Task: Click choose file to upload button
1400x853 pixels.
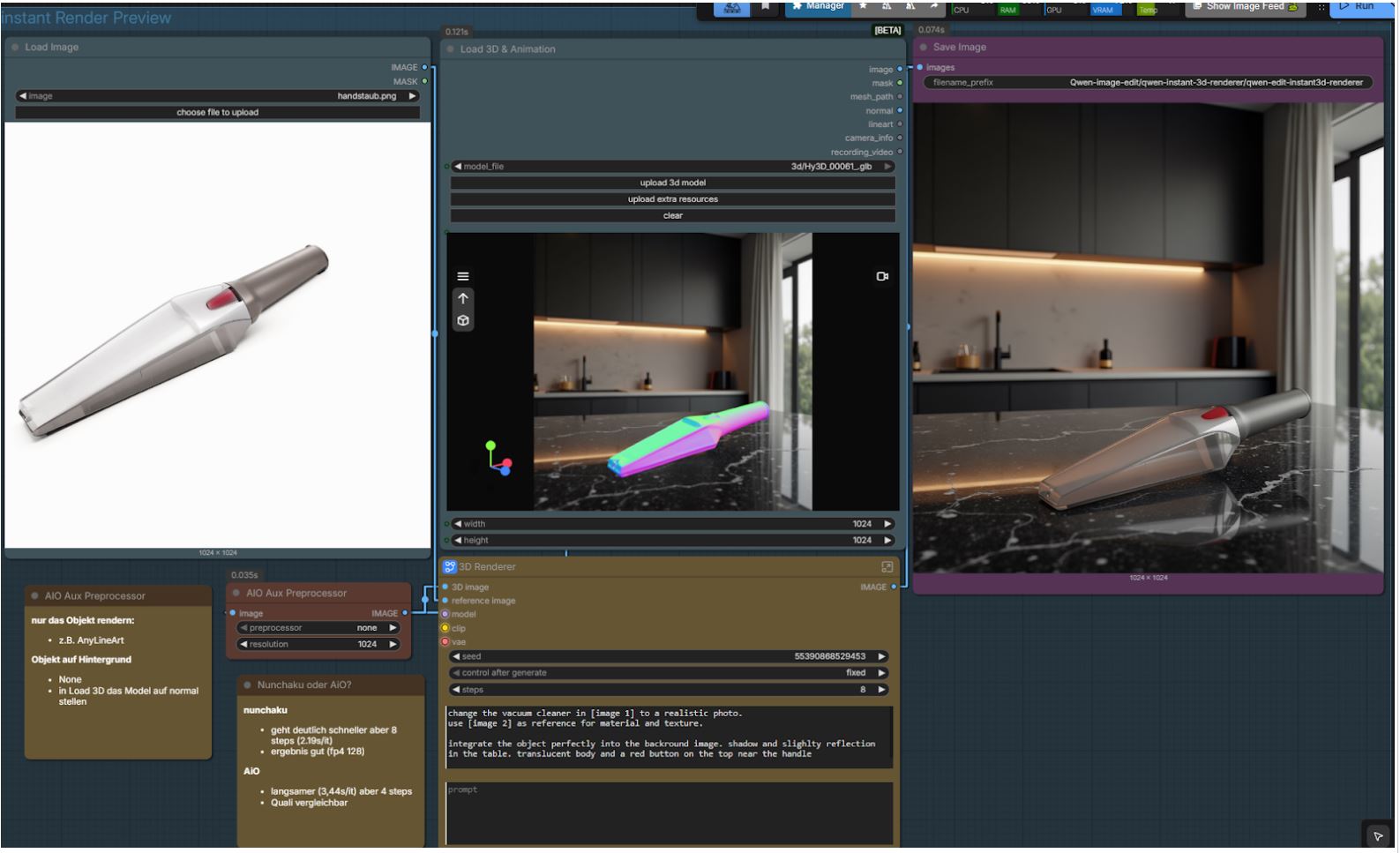Action: tap(217, 113)
